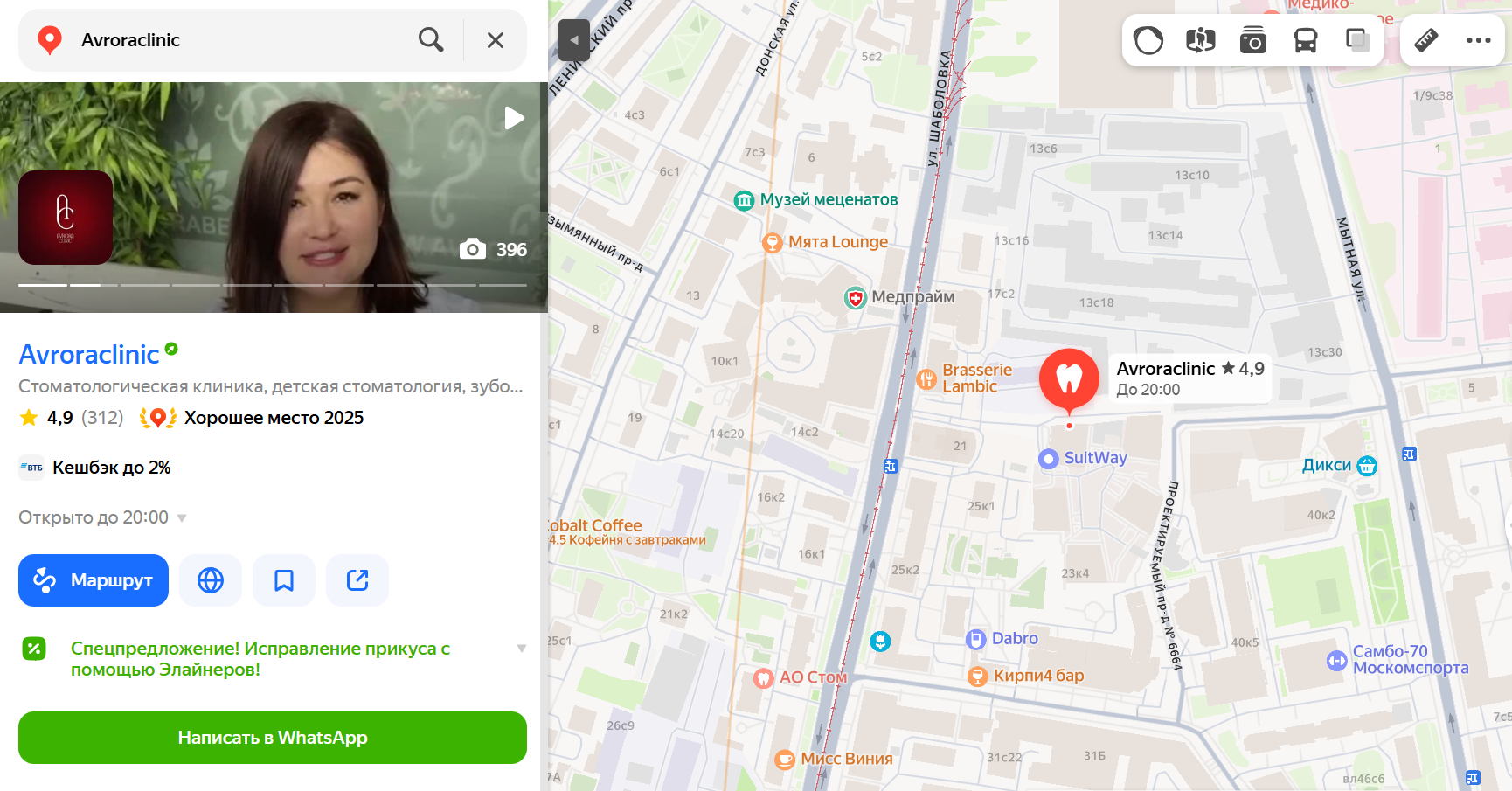This screenshot has width=1512, height=791.
Task: Select Мята Lounge on the map
Action: 825,242
